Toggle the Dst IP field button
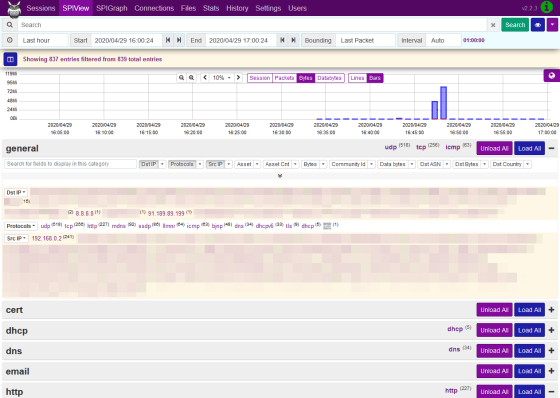 149,164
